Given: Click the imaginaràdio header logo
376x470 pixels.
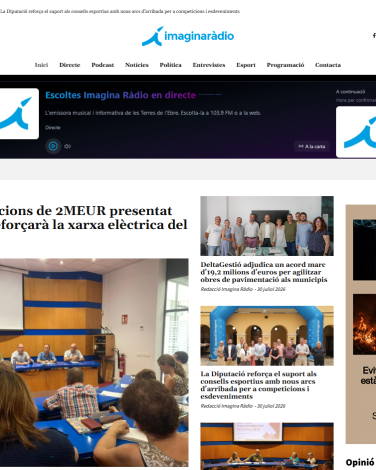Looking at the screenshot, I should pos(188,36).
